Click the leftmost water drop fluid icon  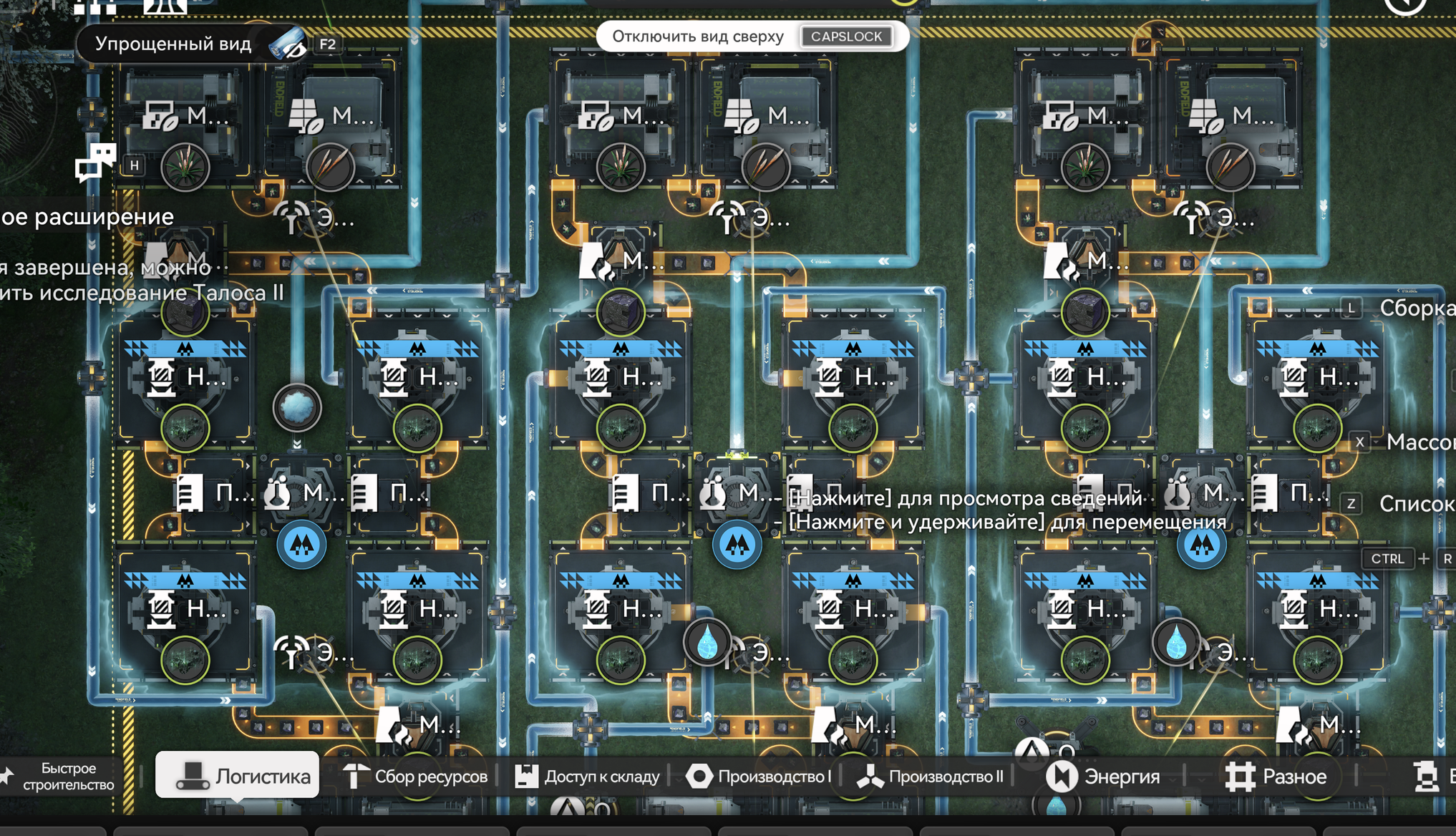707,642
